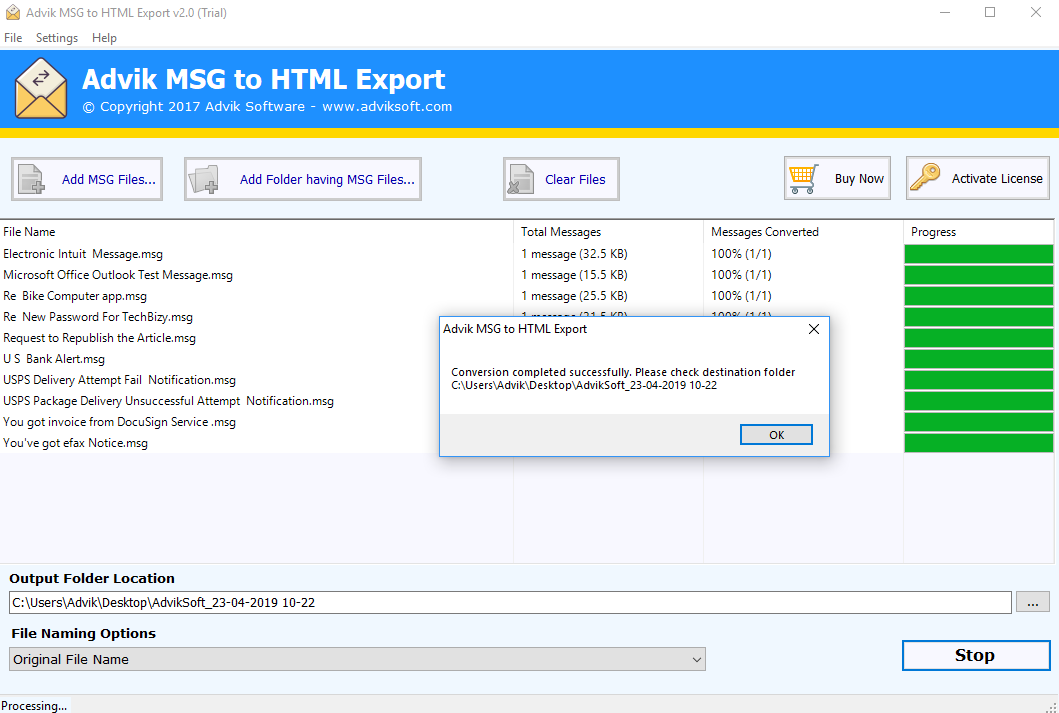Click the Clear Files button
Screen dimensions: 1059x713
coord(561,179)
